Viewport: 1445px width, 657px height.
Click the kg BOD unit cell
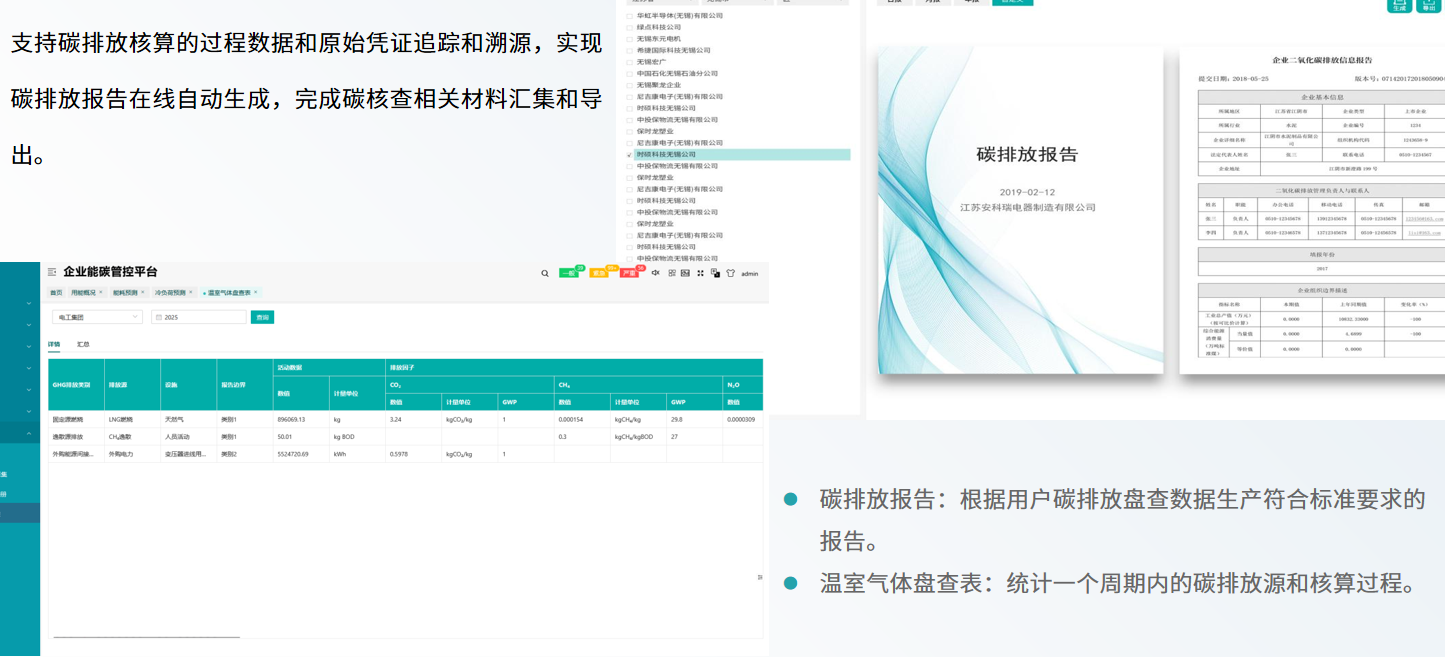pyautogui.click(x=357, y=437)
